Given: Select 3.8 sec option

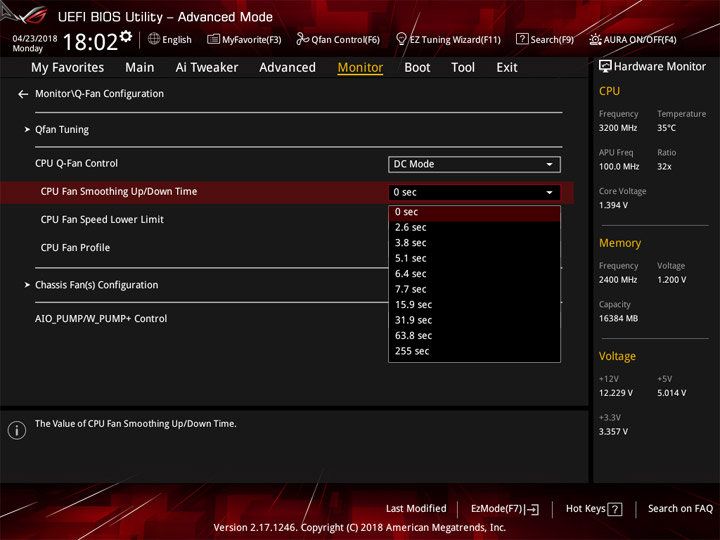Looking at the screenshot, I should pyautogui.click(x=474, y=243).
